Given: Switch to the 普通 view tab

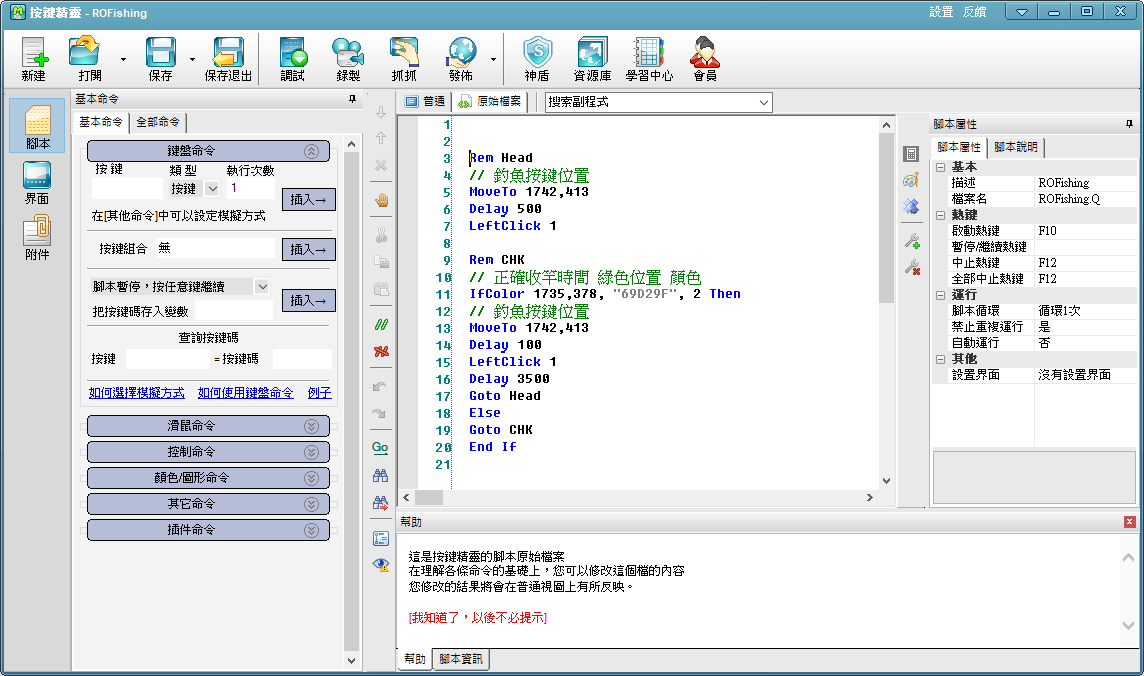Looking at the screenshot, I should (x=425, y=102).
